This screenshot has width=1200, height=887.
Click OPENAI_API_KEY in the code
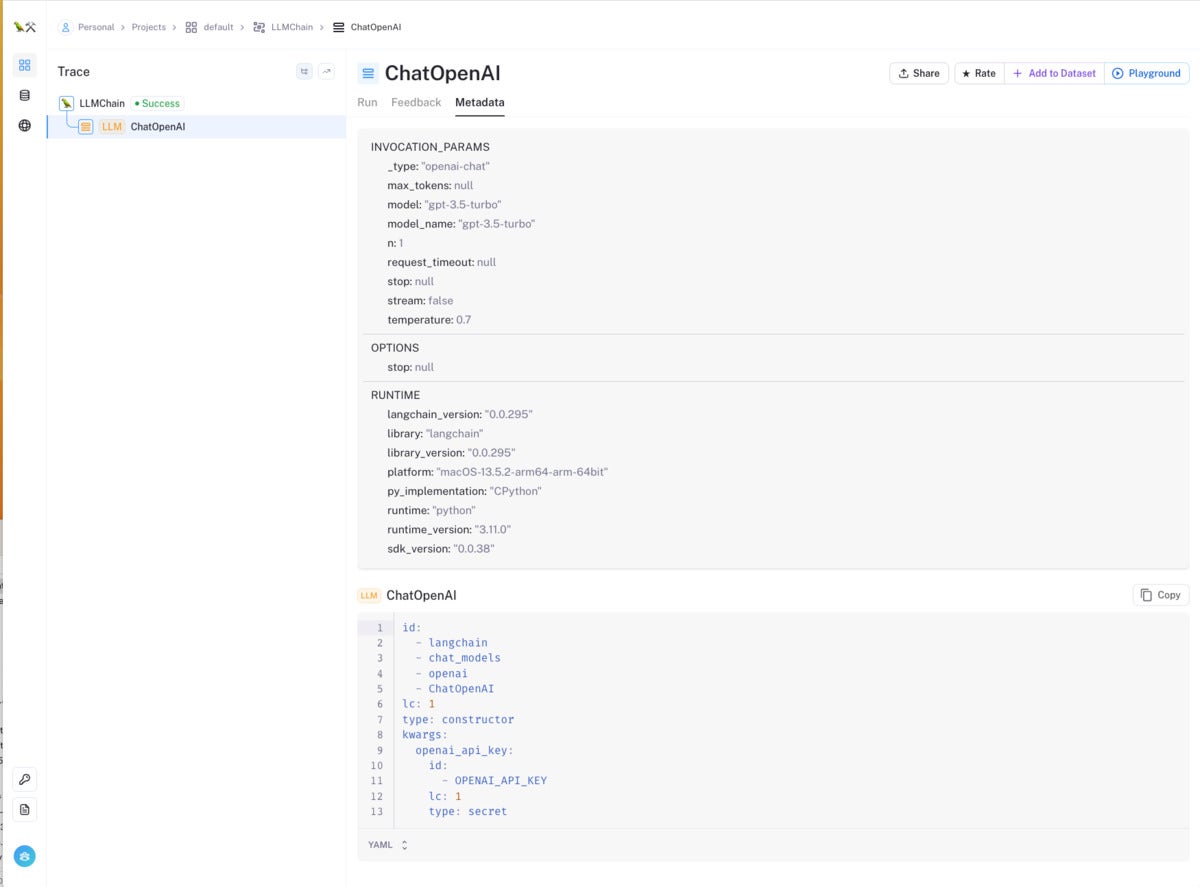point(501,781)
